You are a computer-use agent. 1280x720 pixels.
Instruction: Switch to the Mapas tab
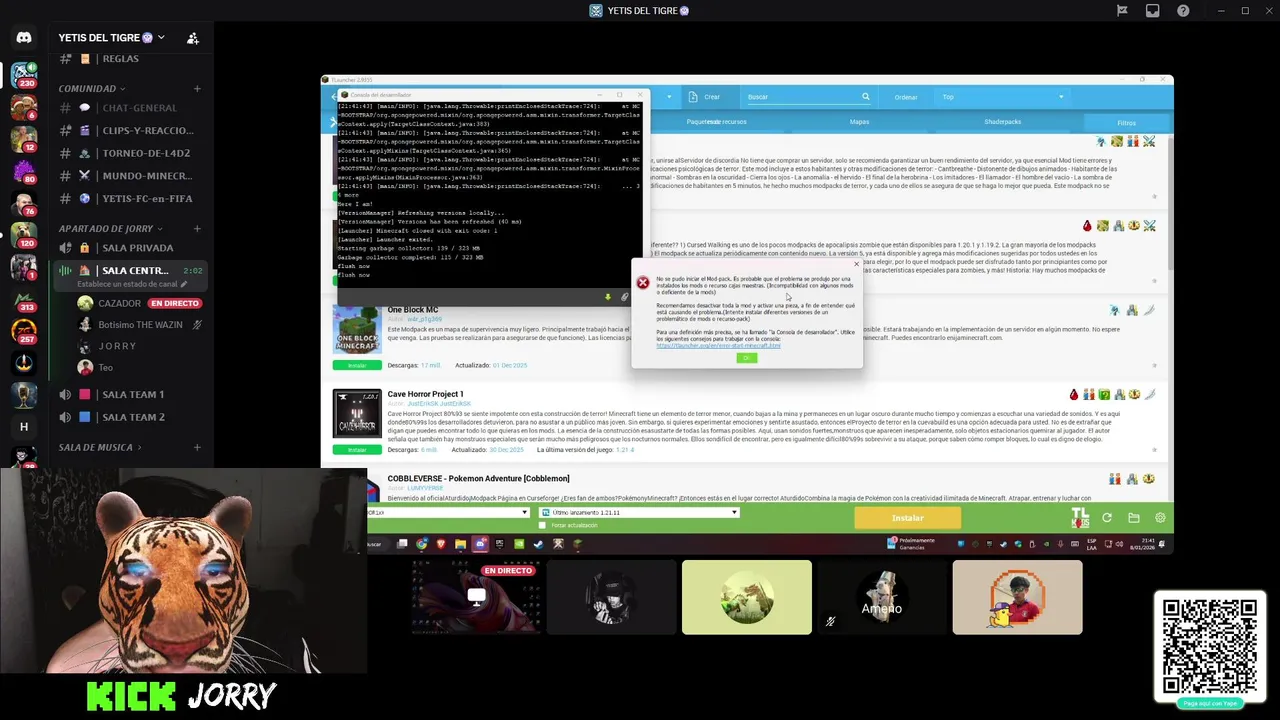coord(859,122)
